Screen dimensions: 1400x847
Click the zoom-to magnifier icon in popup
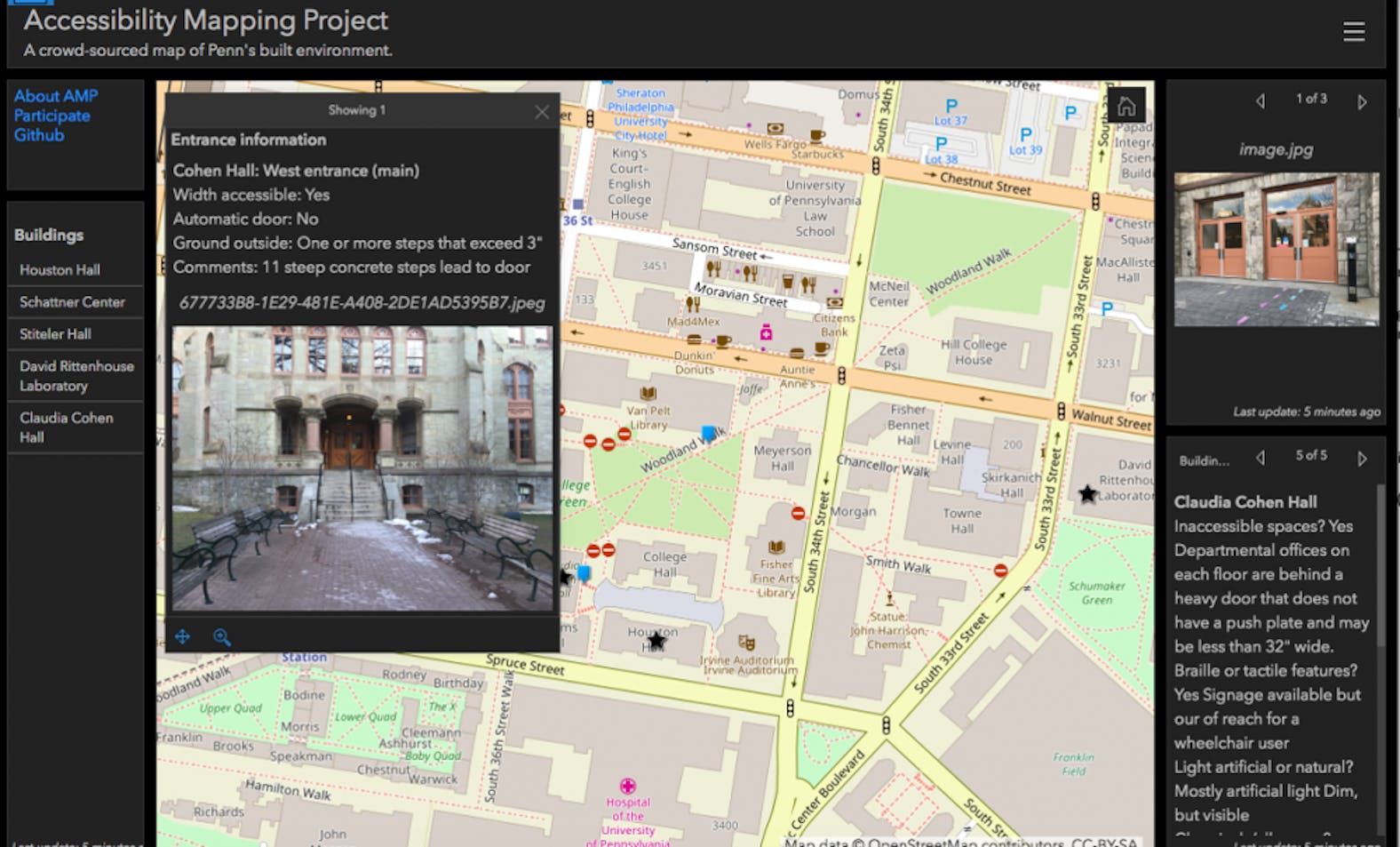click(x=222, y=636)
